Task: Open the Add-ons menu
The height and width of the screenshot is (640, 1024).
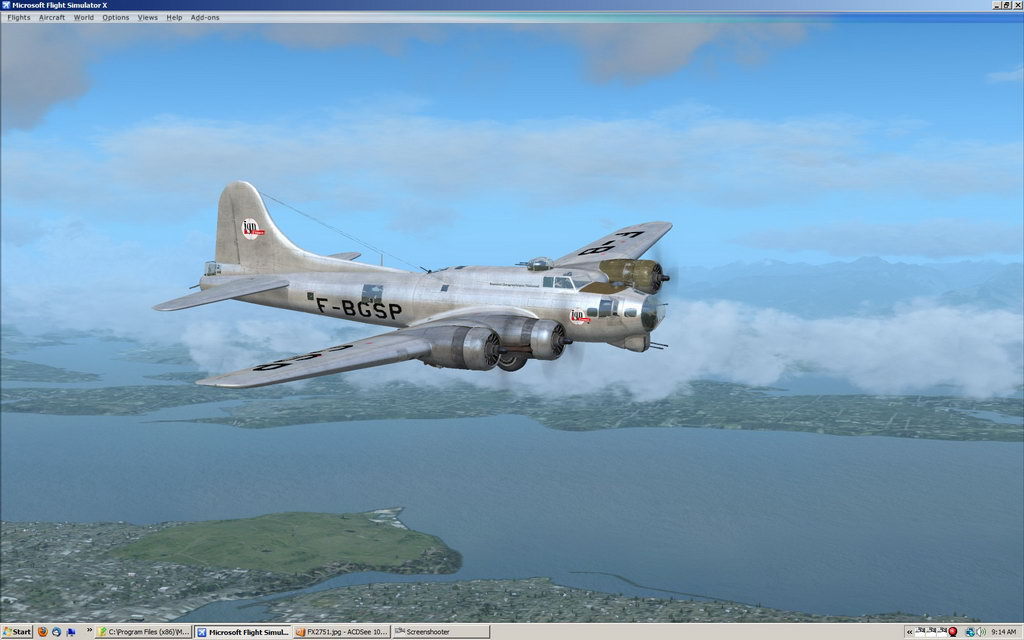Action: pyautogui.click(x=205, y=18)
